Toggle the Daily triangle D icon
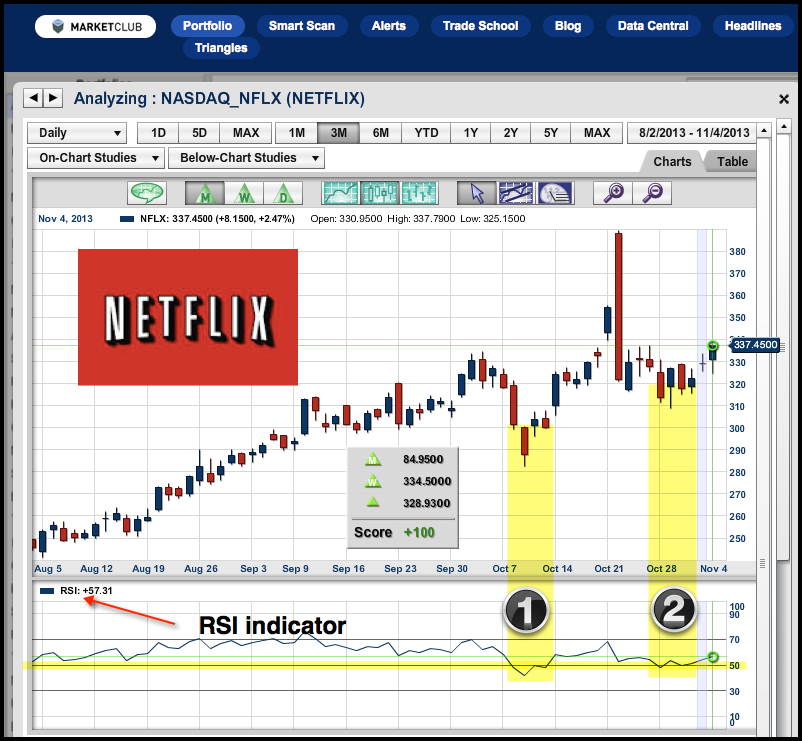 tap(283, 193)
